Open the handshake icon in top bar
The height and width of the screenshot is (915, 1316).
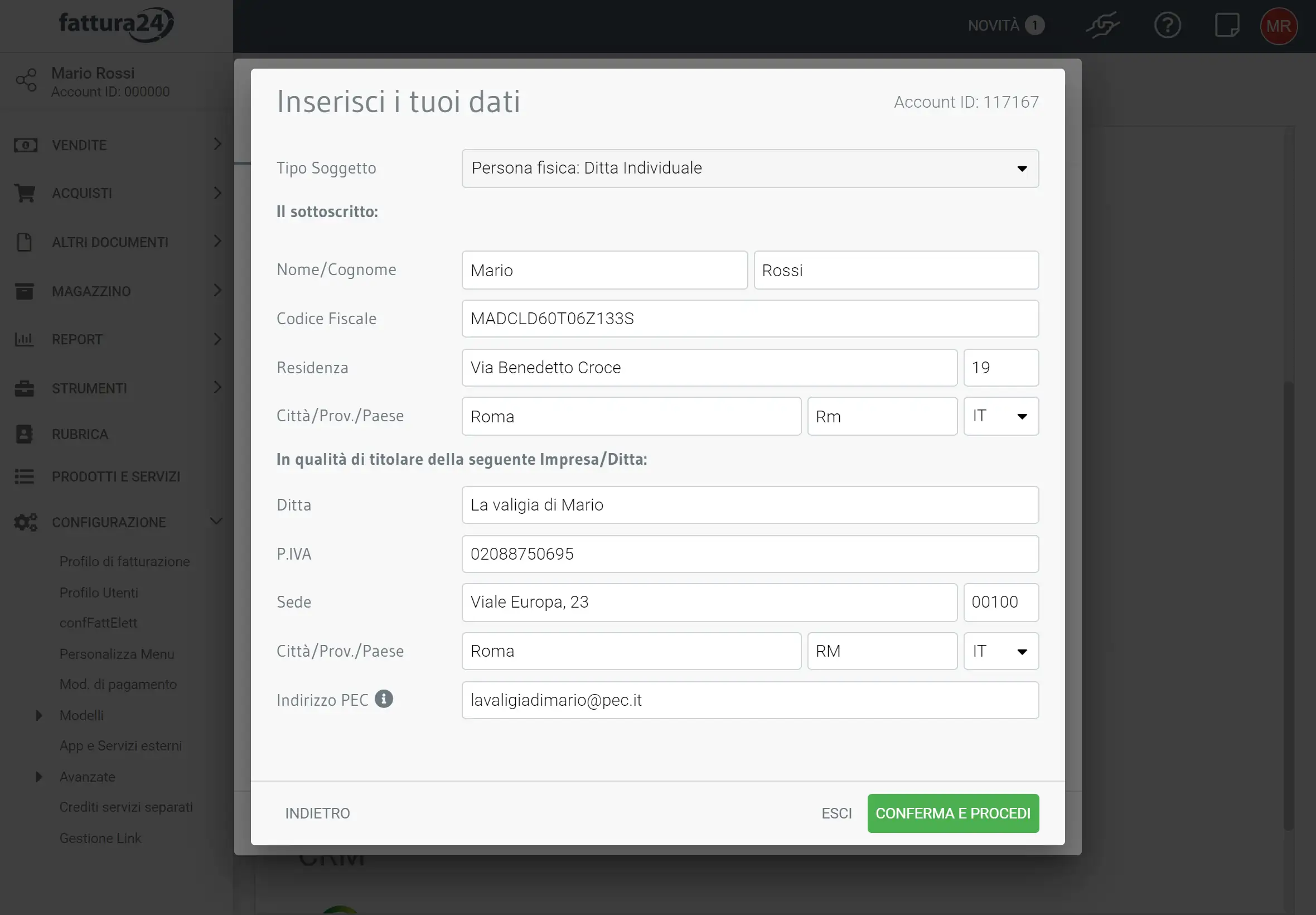[x=1102, y=26]
